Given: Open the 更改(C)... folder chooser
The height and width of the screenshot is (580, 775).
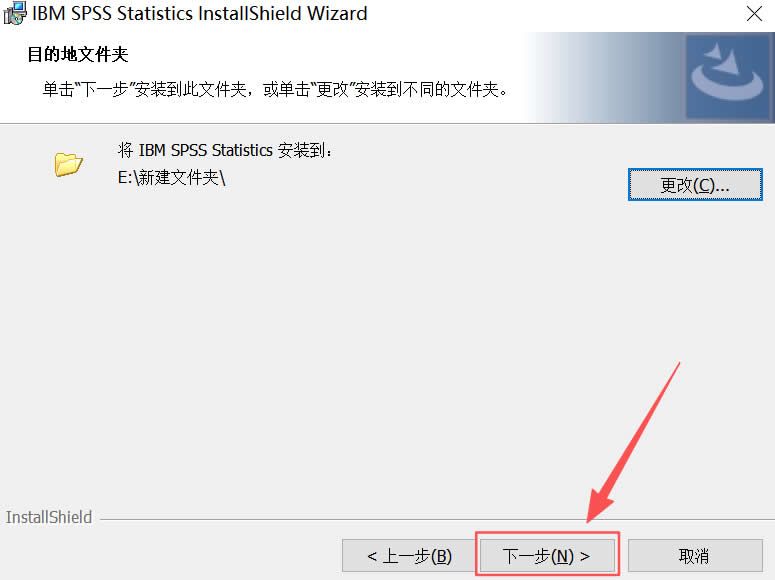Looking at the screenshot, I should [x=695, y=184].
